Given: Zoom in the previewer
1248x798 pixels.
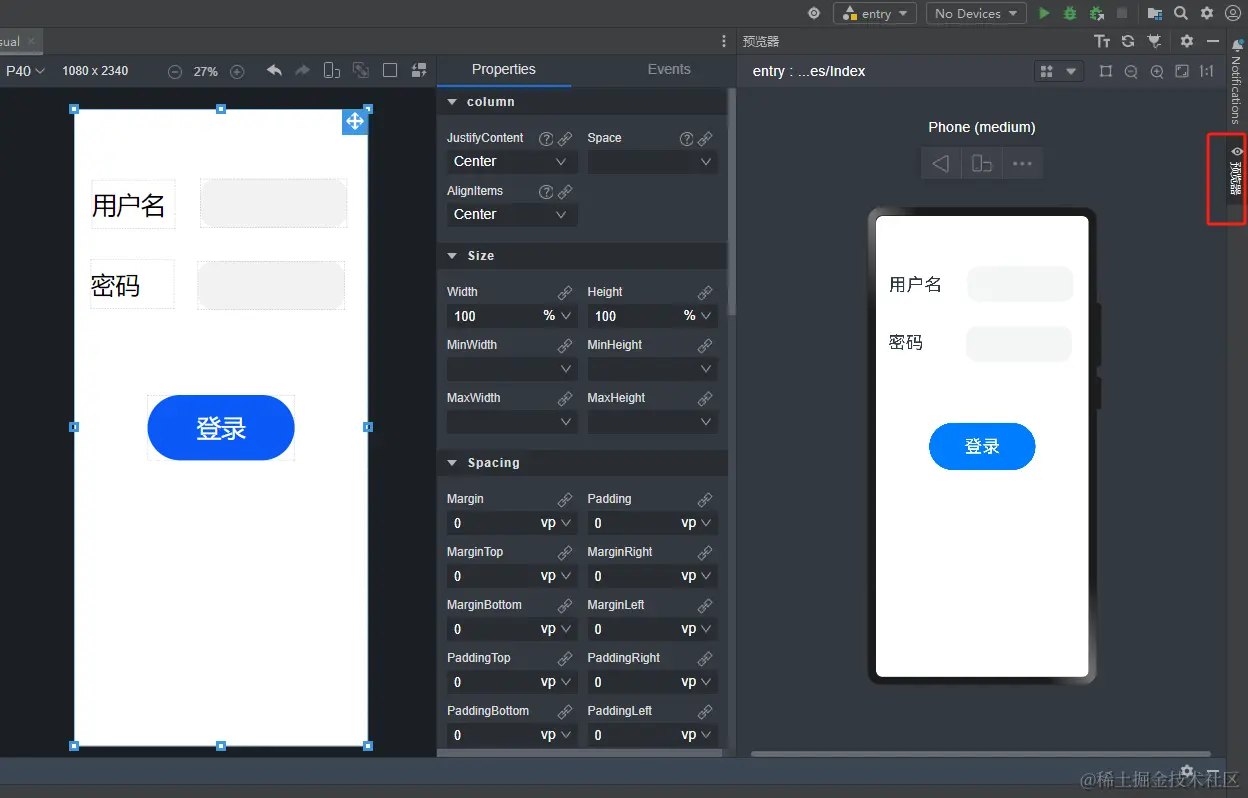Looking at the screenshot, I should [1157, 71].
